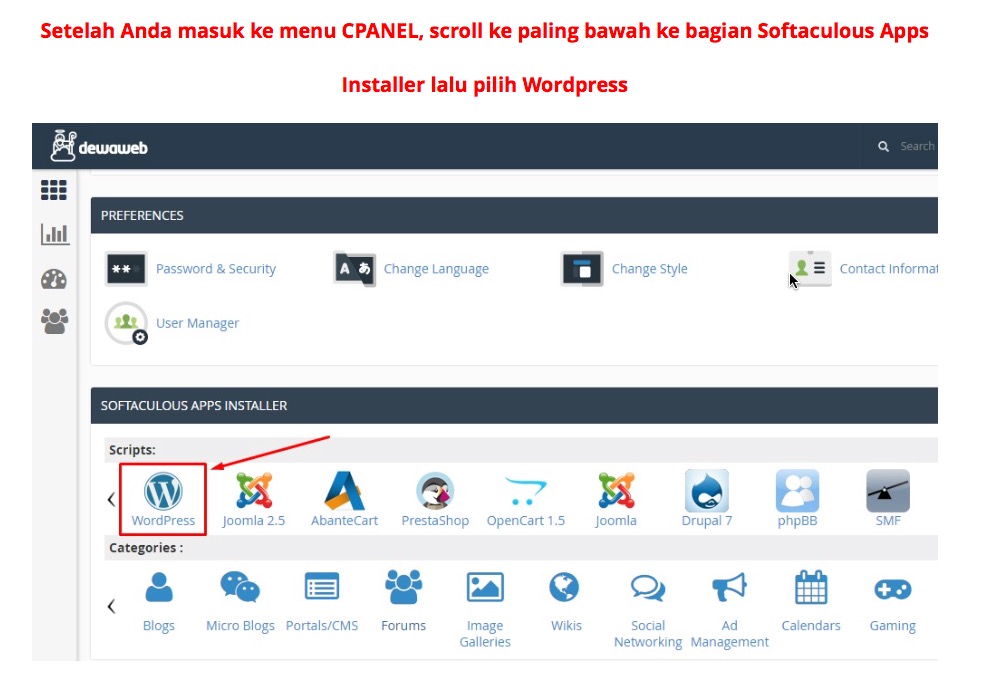
Task: Click the search magnifier icon
Action: coord(883,146)
